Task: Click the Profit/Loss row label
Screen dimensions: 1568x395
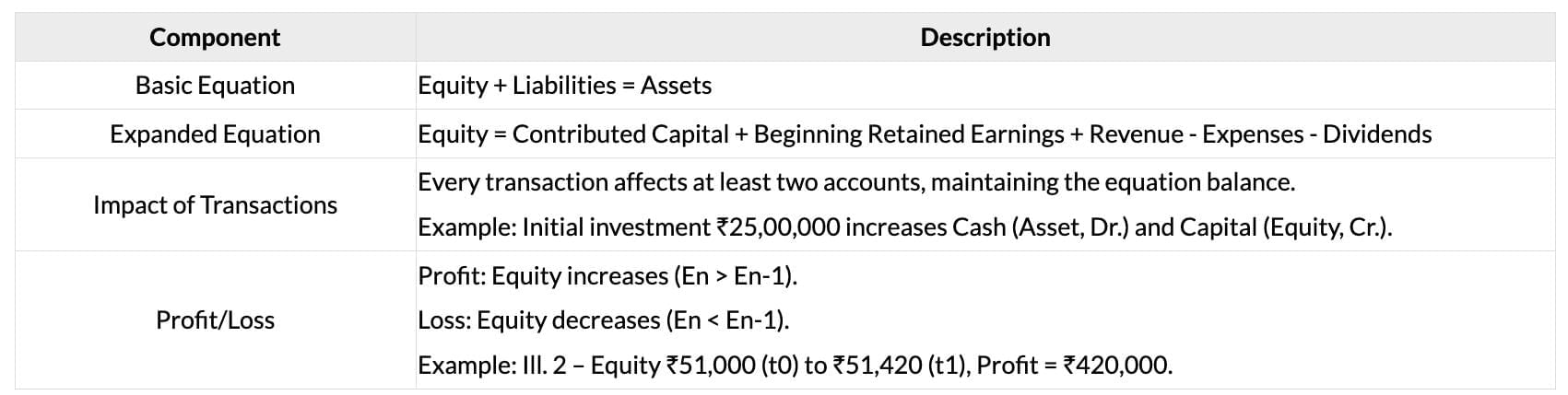Action: click(x=215, y=320)
